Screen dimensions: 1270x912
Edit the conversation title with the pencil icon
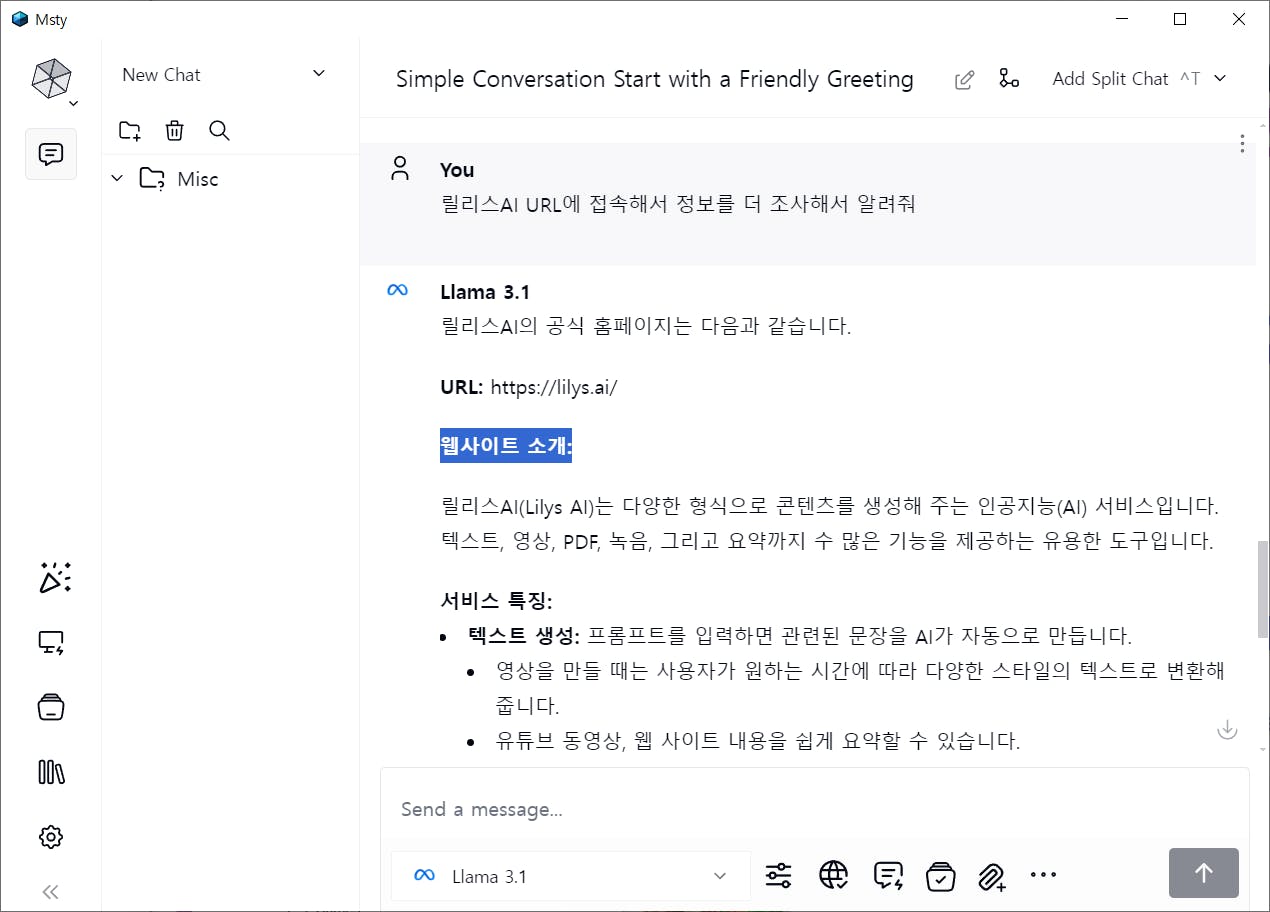[964, 80]
